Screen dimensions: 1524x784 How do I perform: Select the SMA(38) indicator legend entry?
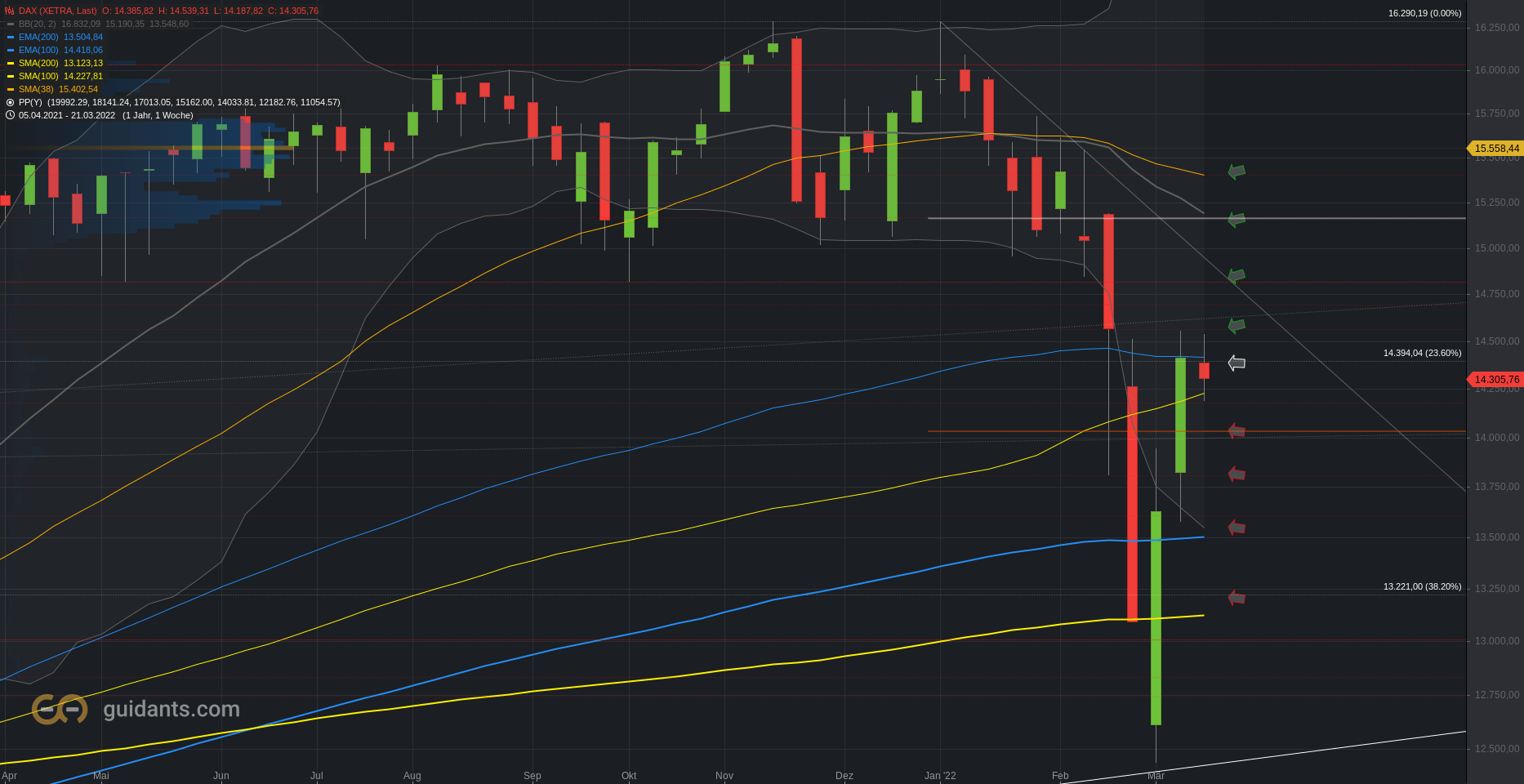point(58,89)
